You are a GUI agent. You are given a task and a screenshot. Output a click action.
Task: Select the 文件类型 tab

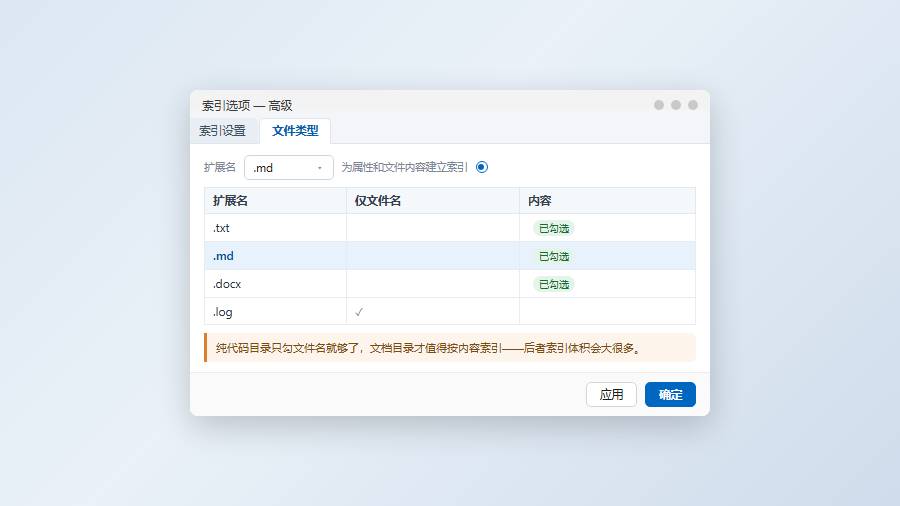click(295, 131)
